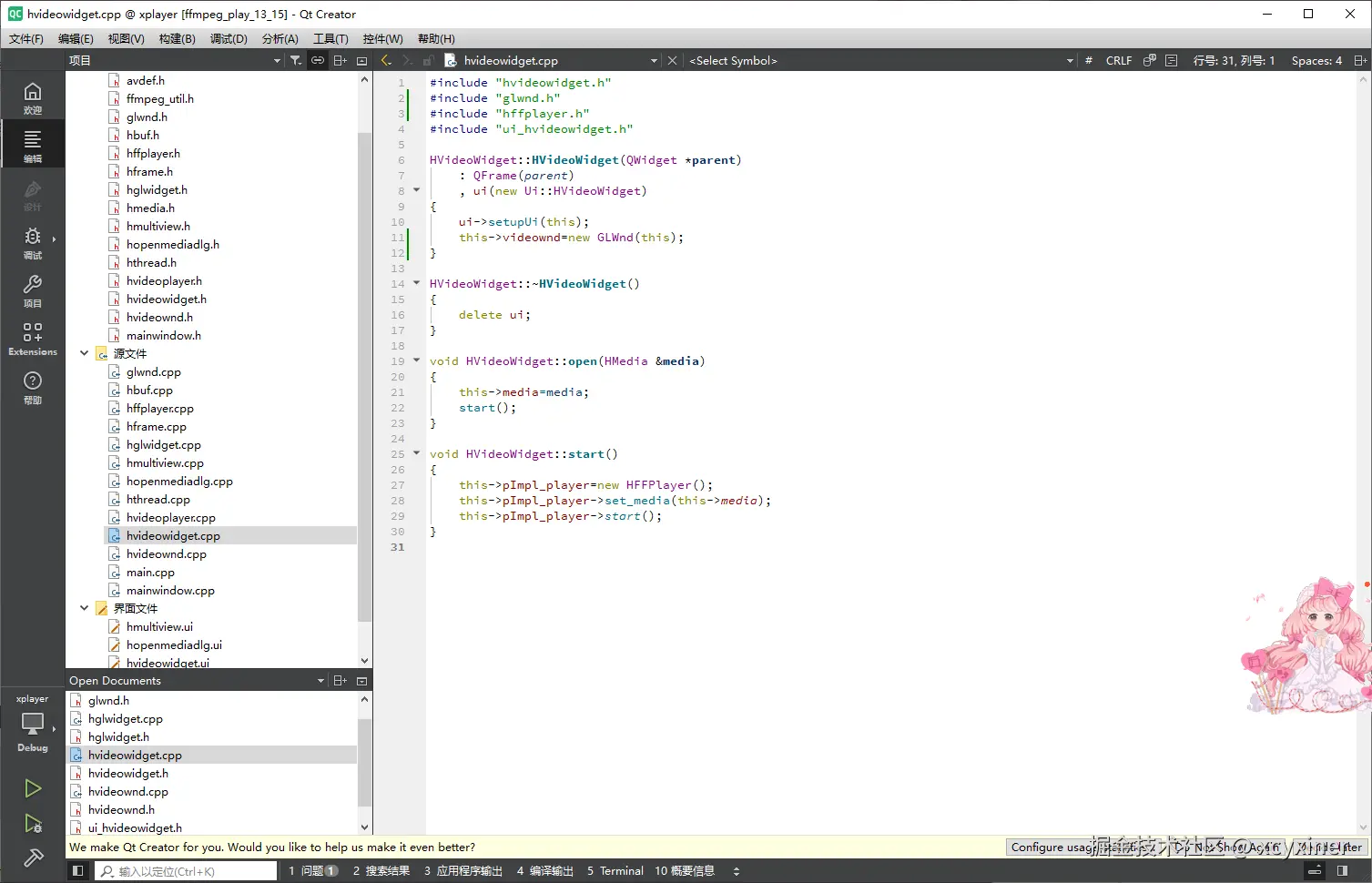Open the 构建(B) menu
Viewport: 1372px width, 883px height.
(x=177, y=39)
